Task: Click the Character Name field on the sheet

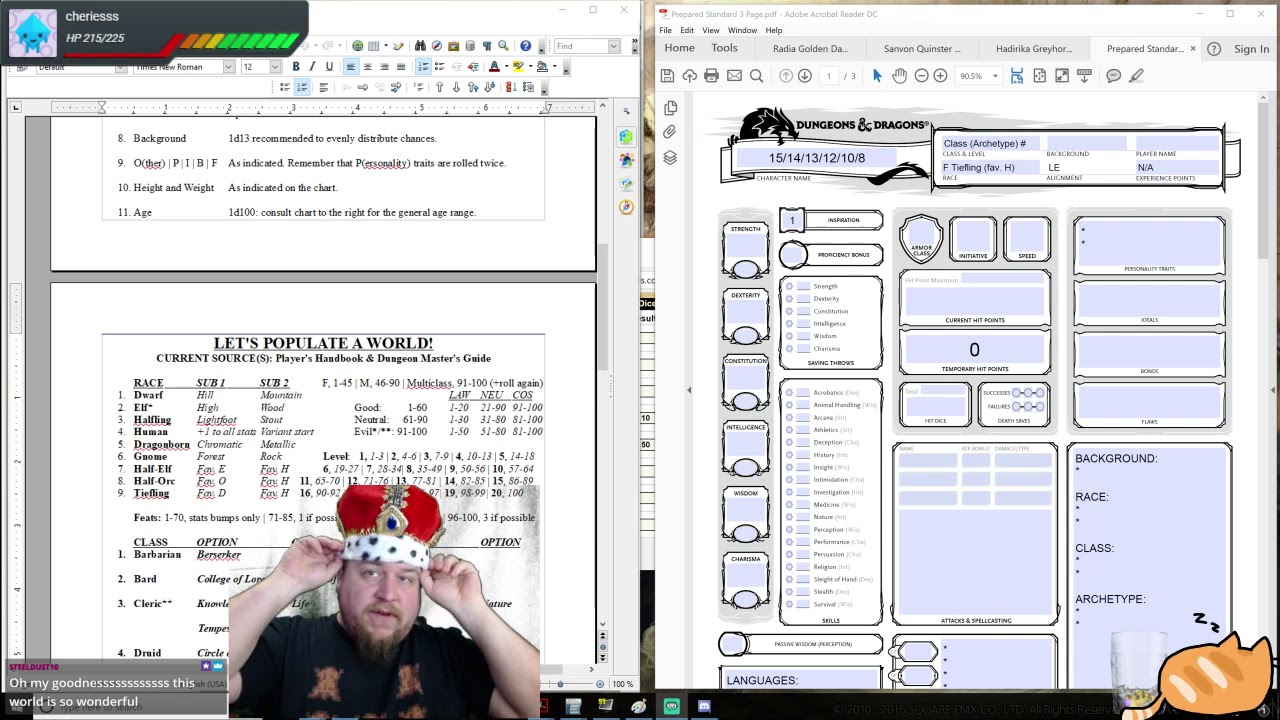Action: pos(817,158)
